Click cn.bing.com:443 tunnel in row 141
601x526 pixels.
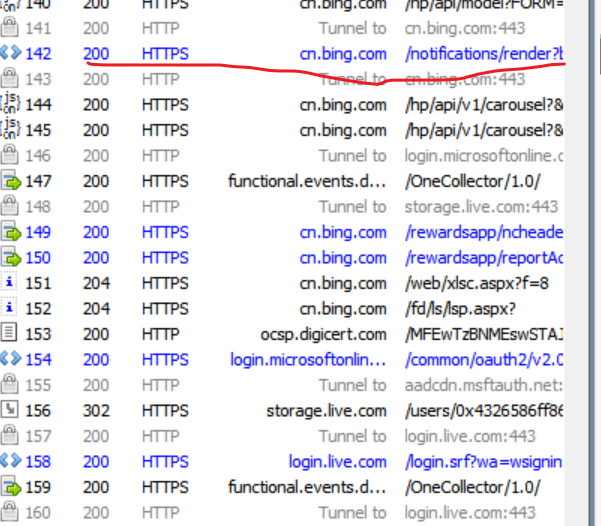point(465,28)
